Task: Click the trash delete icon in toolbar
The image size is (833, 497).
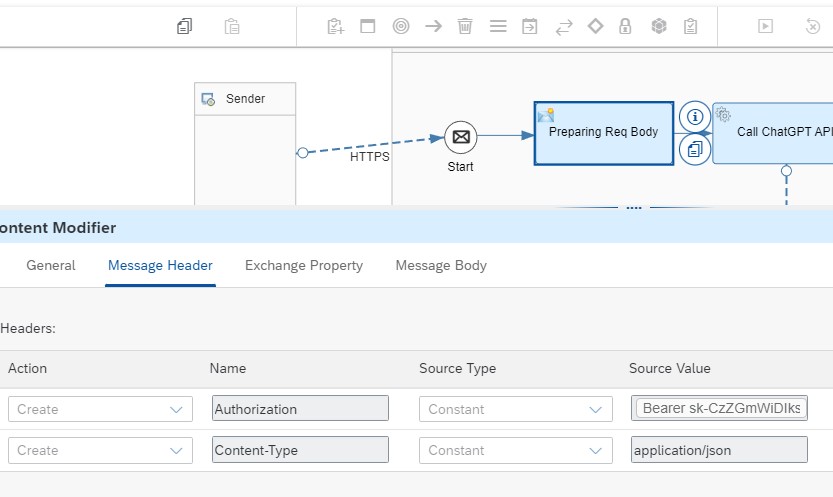Action: tap(465, 27)
